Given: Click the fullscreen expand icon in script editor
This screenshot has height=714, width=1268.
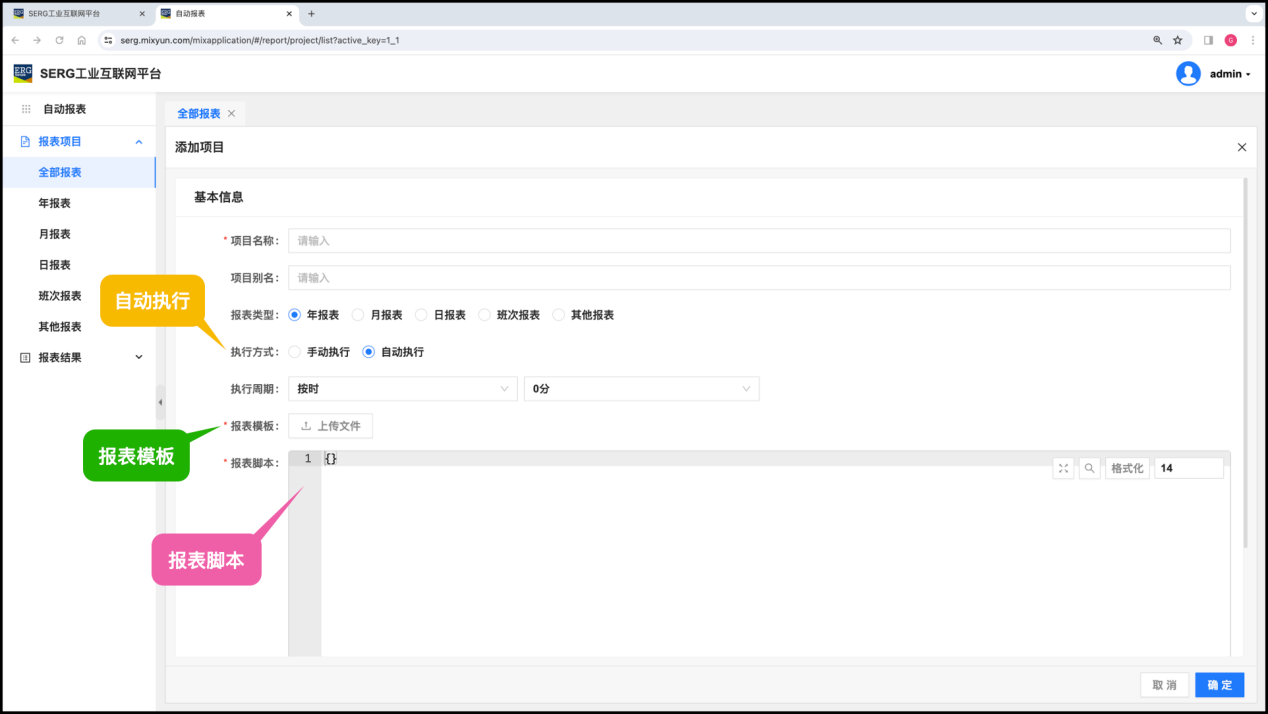Looking at the screenshot, I should click(x=1063, y=468).
